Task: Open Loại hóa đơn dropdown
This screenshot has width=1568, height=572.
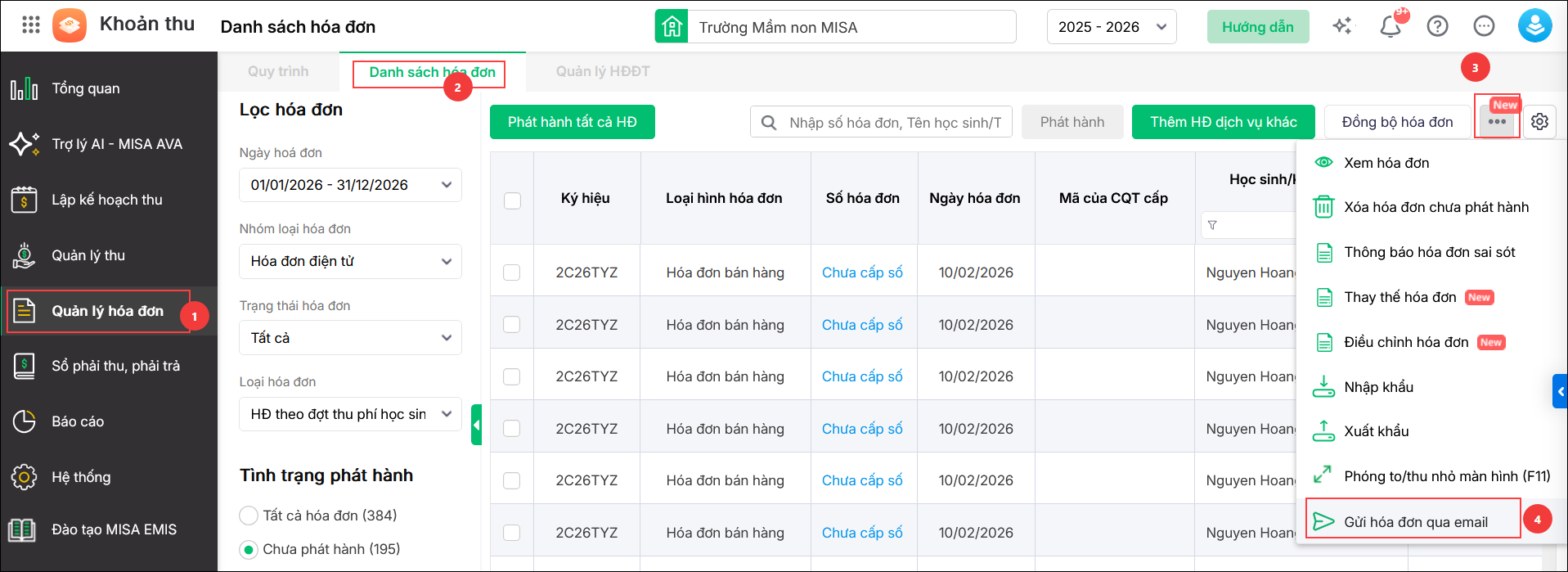Action: tap(350, 414)
